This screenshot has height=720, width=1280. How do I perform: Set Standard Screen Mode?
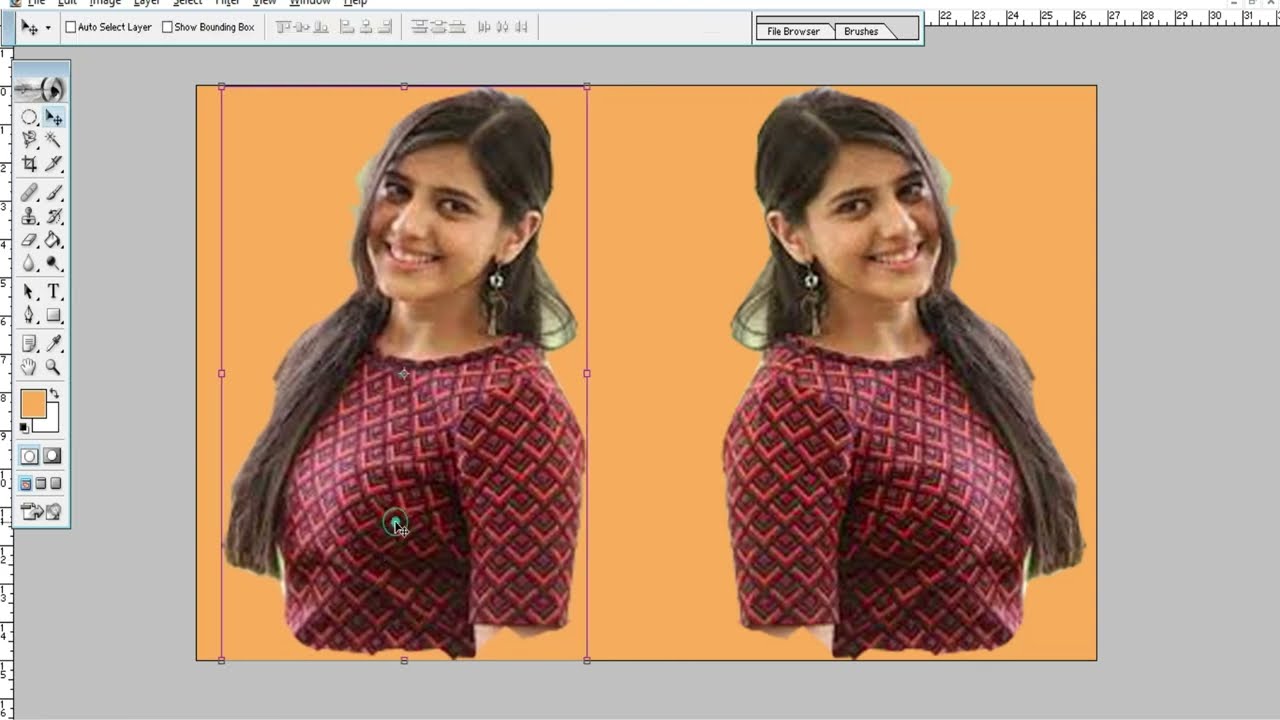pyautogui.click(x=26, y=484)
